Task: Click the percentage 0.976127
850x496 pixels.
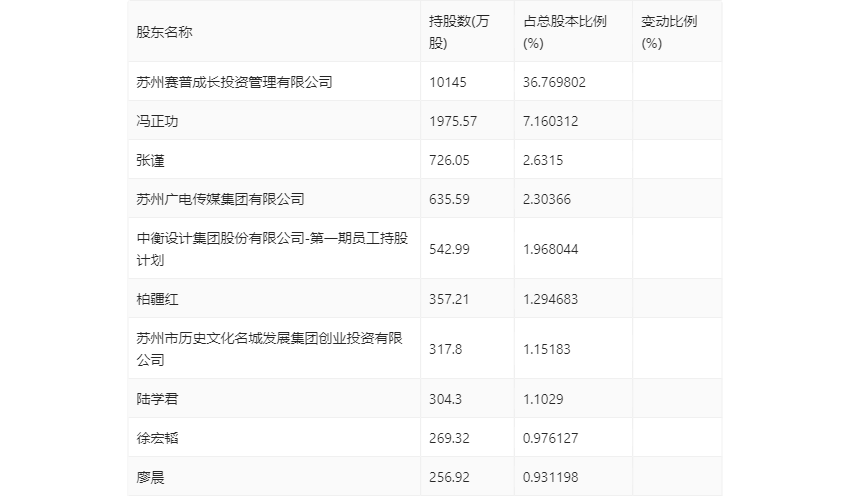Action: click(x=550, y=438)
